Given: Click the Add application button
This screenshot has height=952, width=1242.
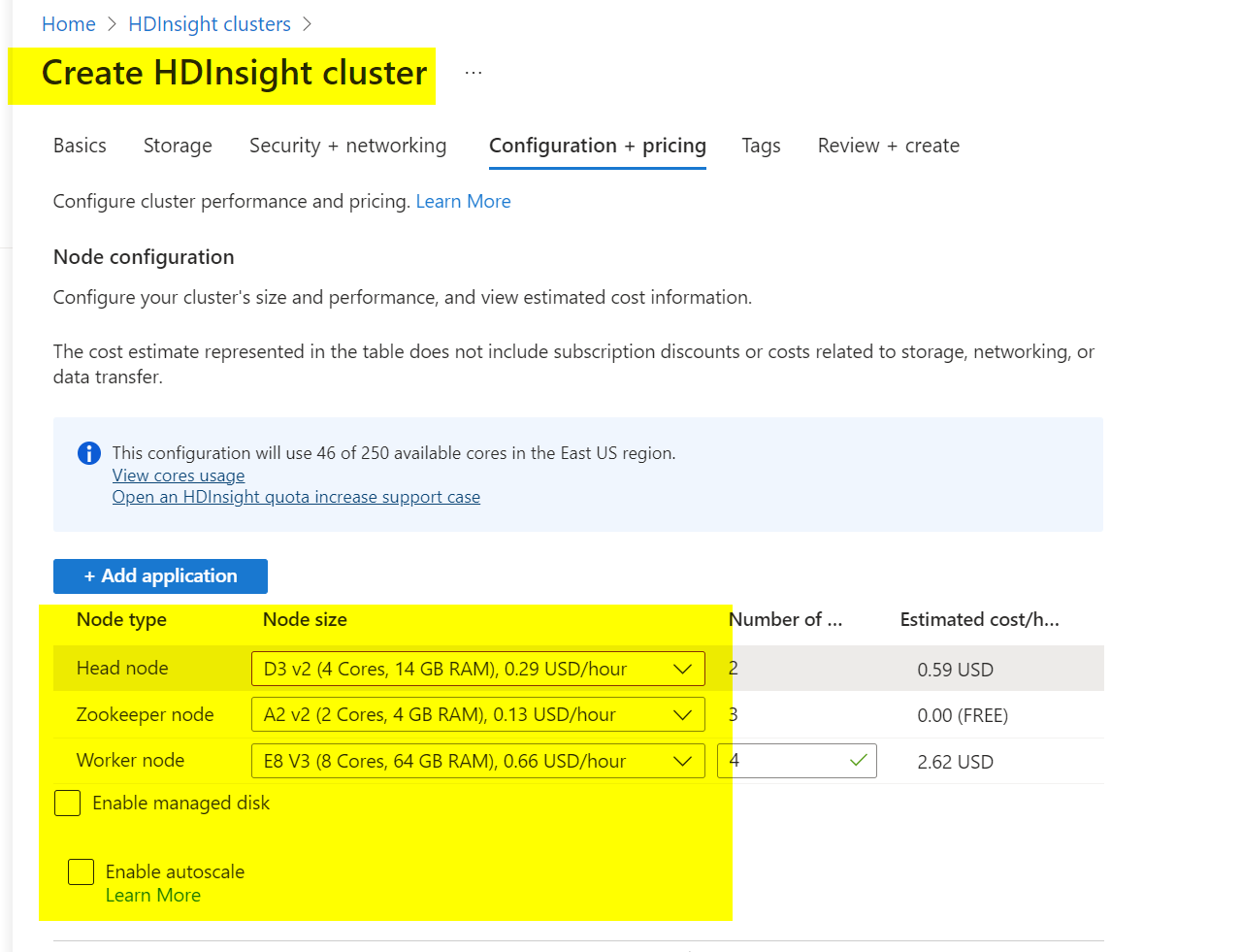Looking at the screenshot, I should tap(160, 576).
